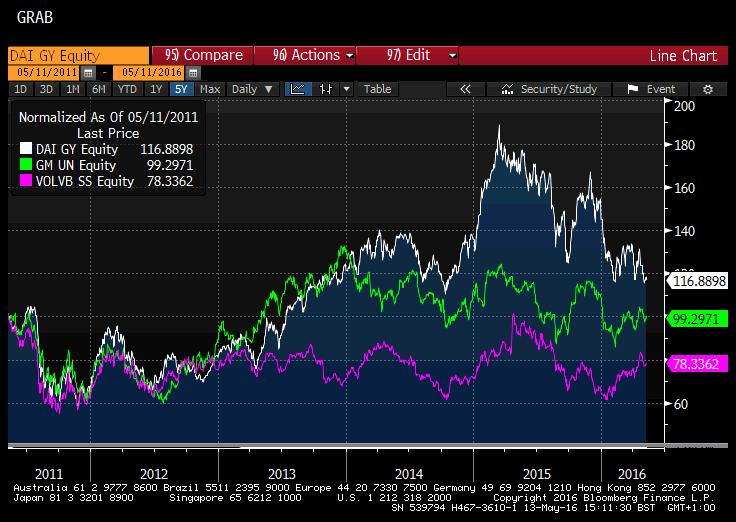Click the horizontal scrollbar below the chart
Viewport: 736px width, 522px height.
point(368,445)
